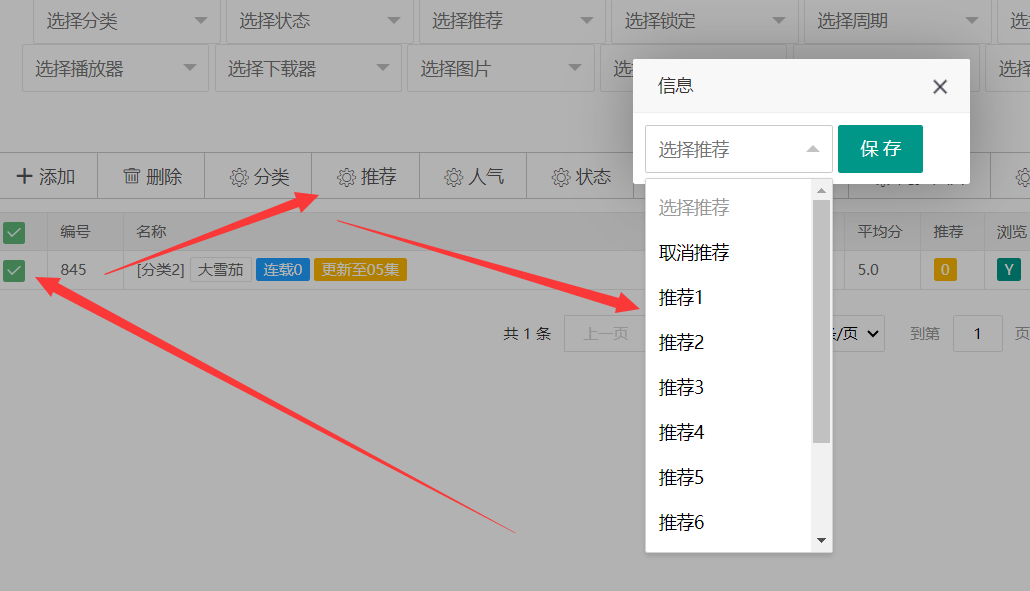Click the 推荐 column header
Viewport: 1030px width, 591px height.
tap(949, 231)
